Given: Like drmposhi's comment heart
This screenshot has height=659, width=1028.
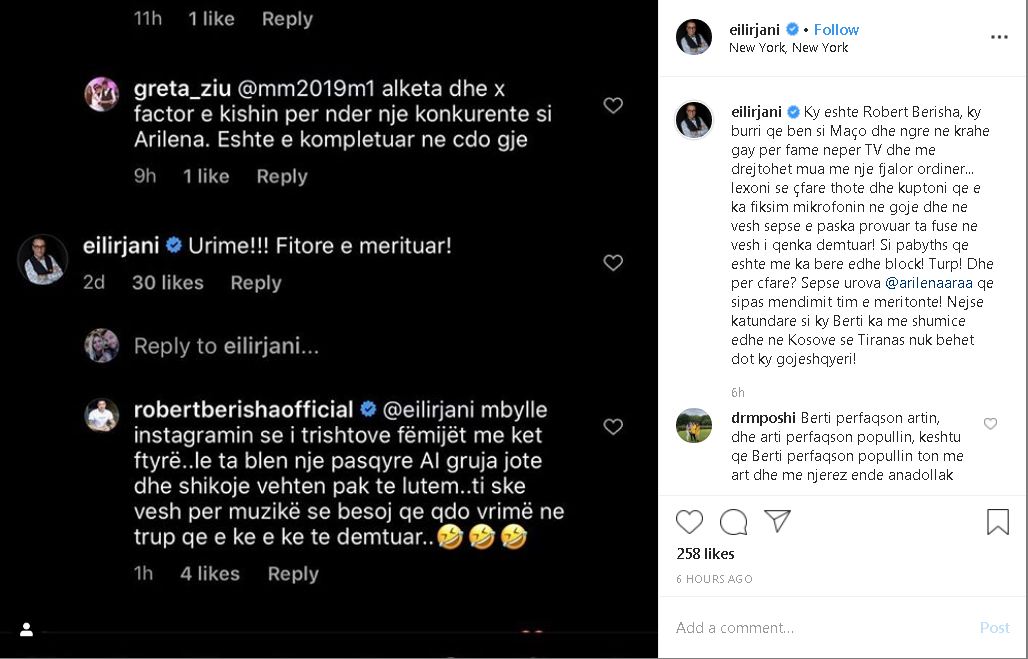Looking at the screenshot, I should point(991,424).
